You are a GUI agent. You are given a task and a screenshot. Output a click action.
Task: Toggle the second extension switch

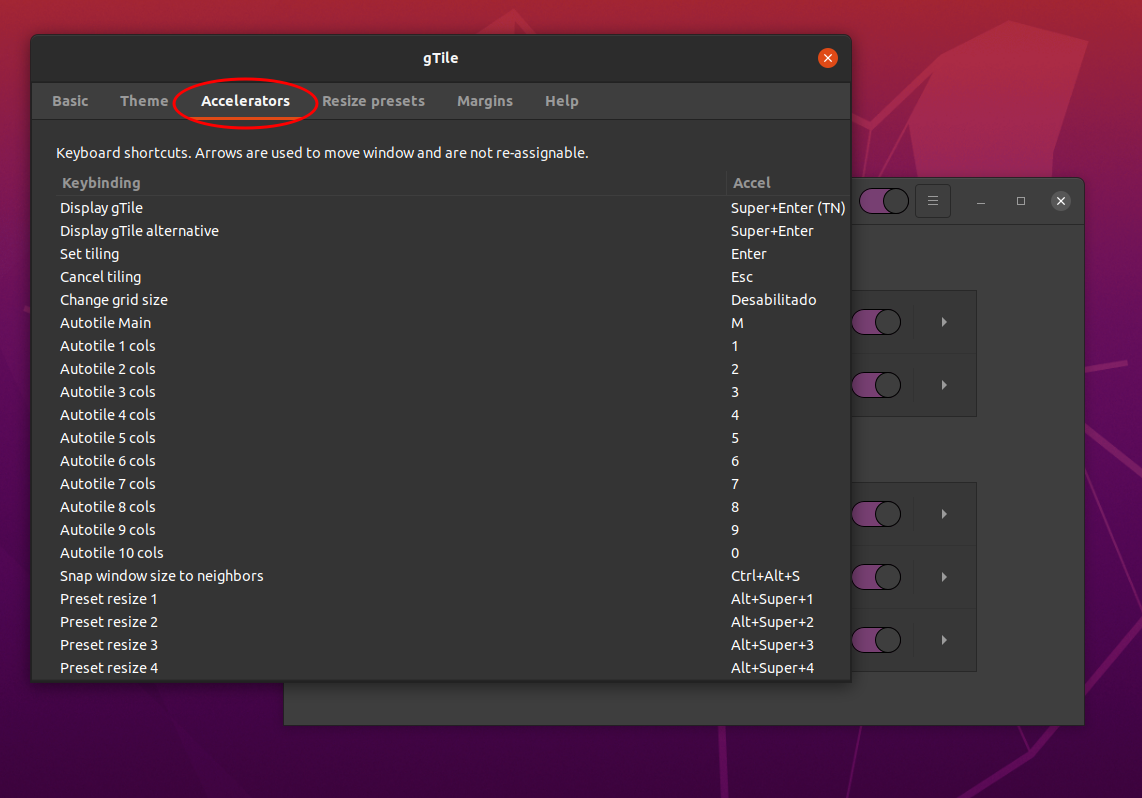coord(877,385)
